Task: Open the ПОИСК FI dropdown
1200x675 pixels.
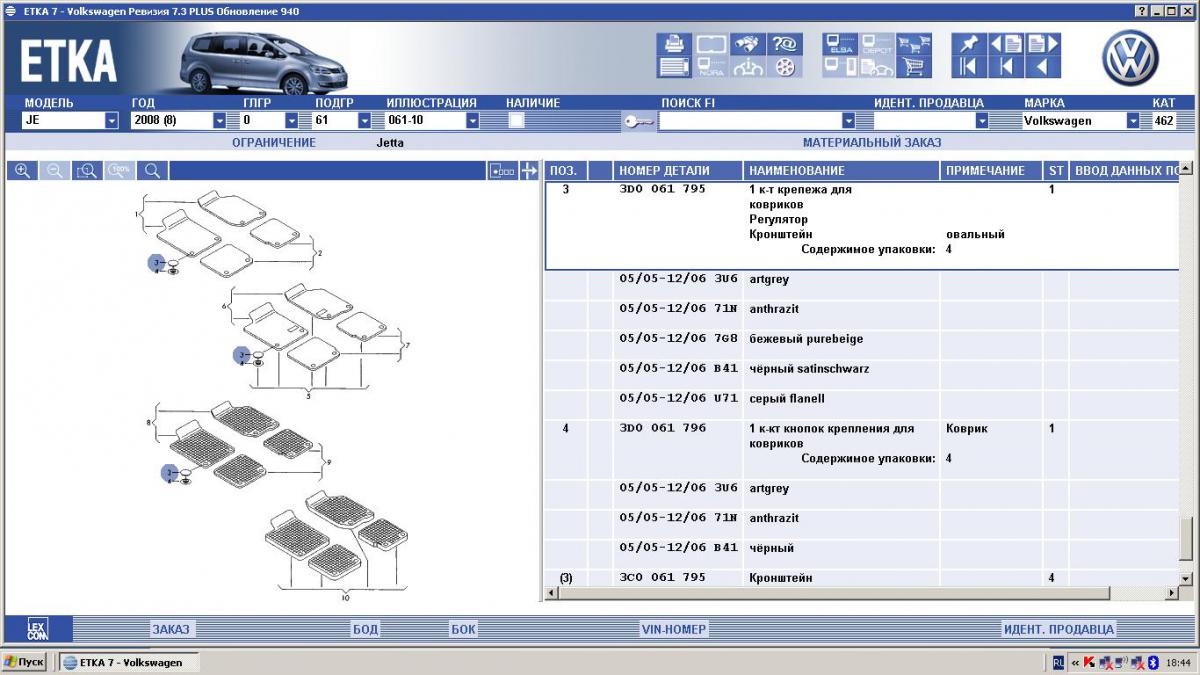Action: click(849, 120)
